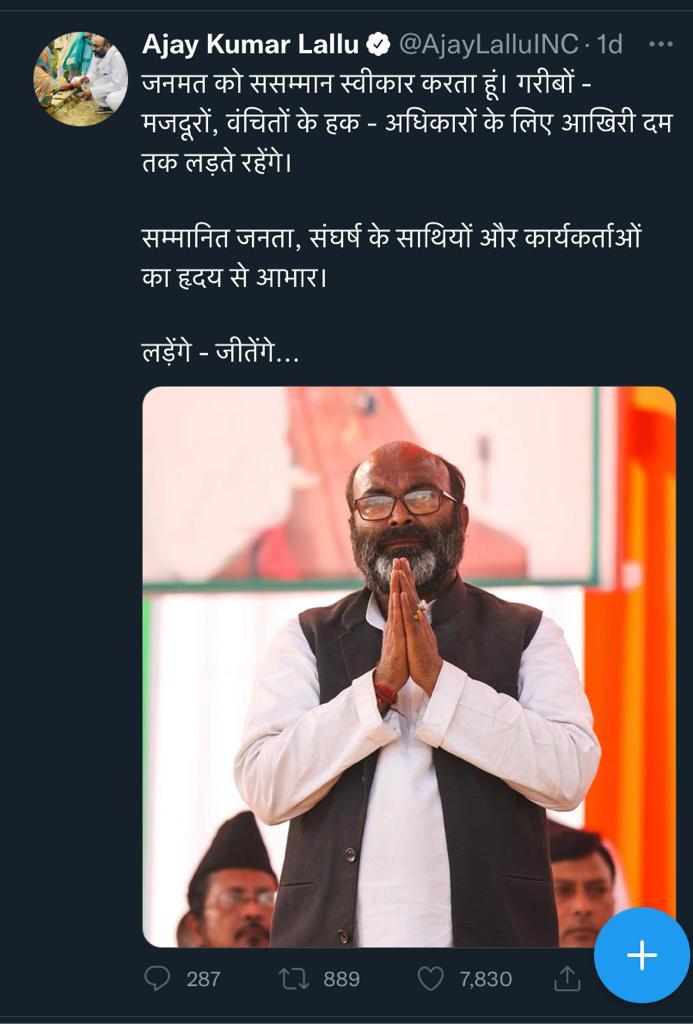Open Ajay Kumar Lallu's profile avatar
The image size is (693, 1024).
(81, 79)
